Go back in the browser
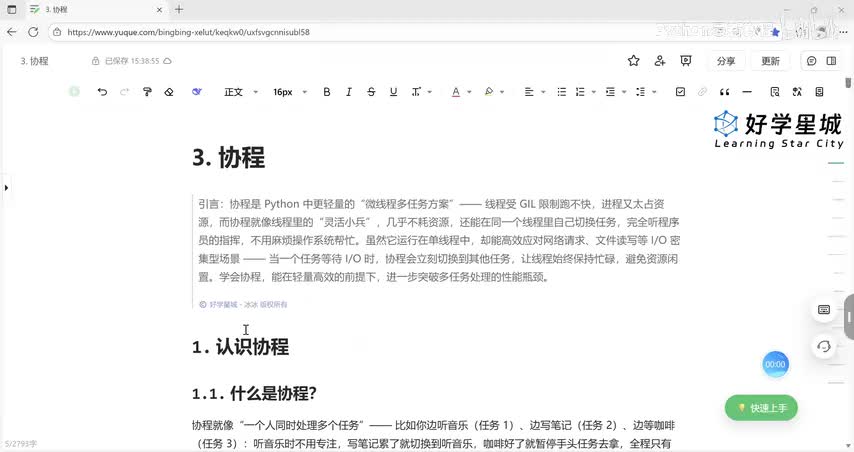Viewport: 854px width, 452px height. pyautogui.click(x=11, y=32)
